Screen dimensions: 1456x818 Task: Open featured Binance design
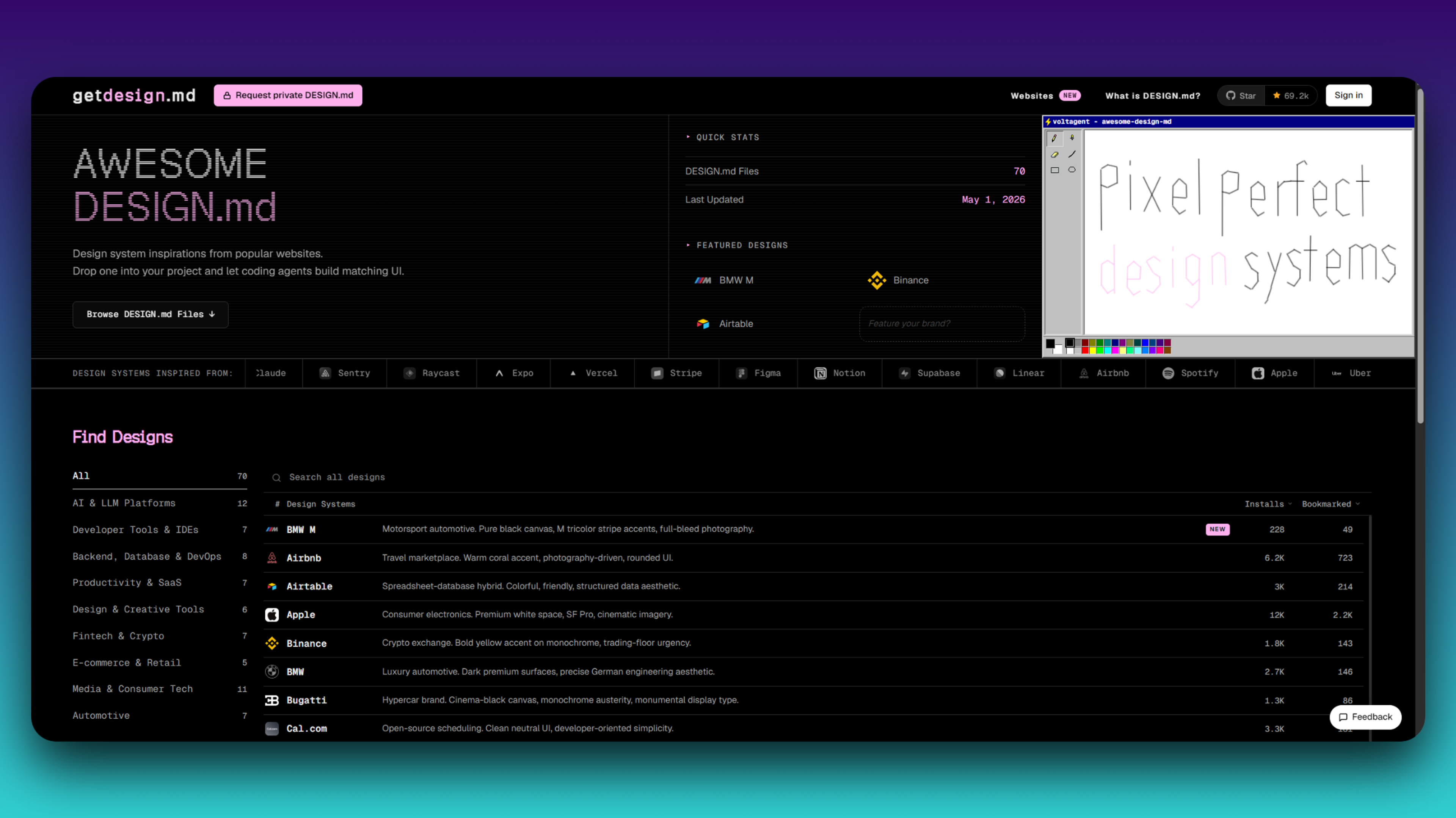(x=898, y=280)
